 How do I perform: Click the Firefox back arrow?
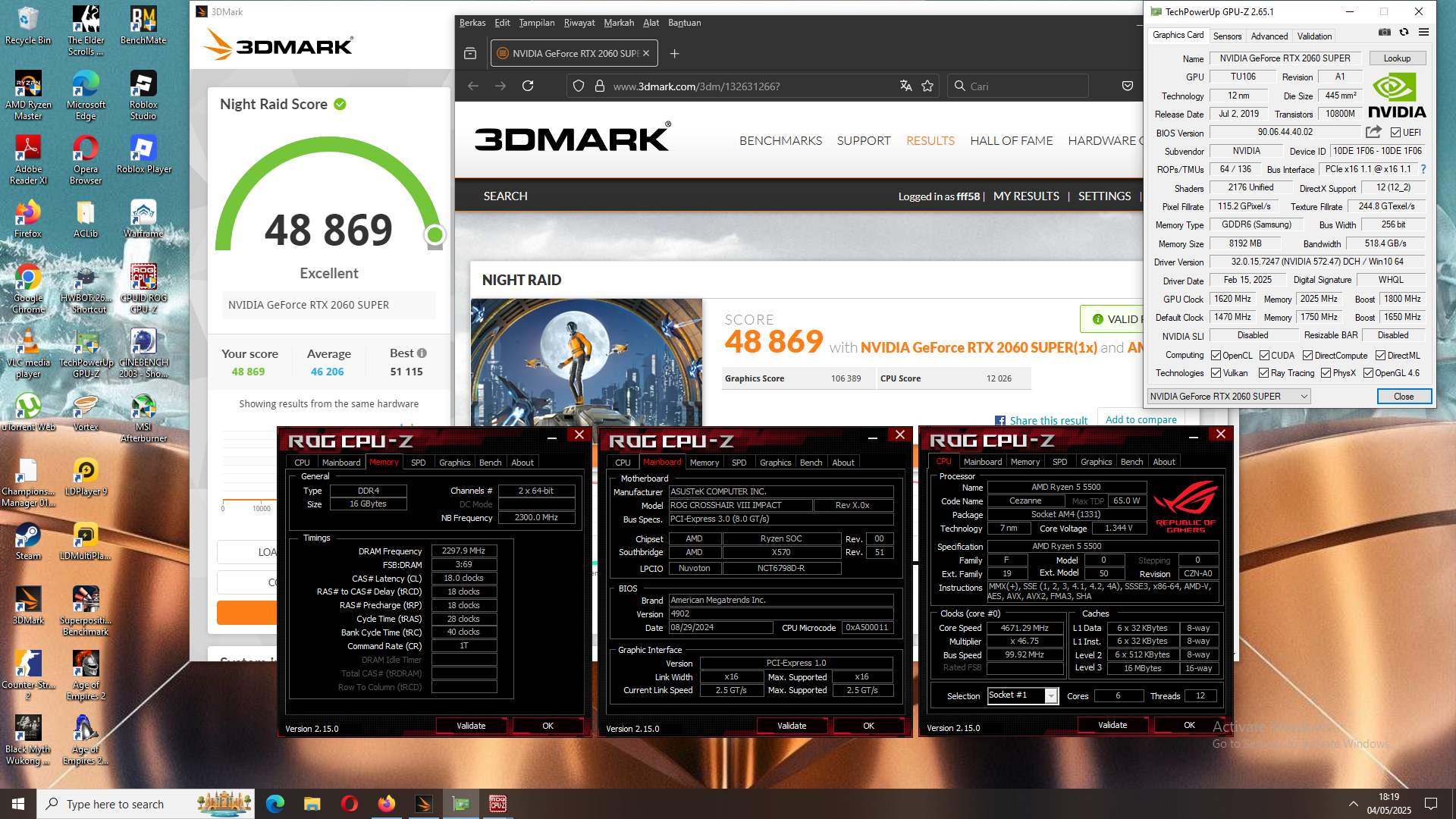pos(473,86)
